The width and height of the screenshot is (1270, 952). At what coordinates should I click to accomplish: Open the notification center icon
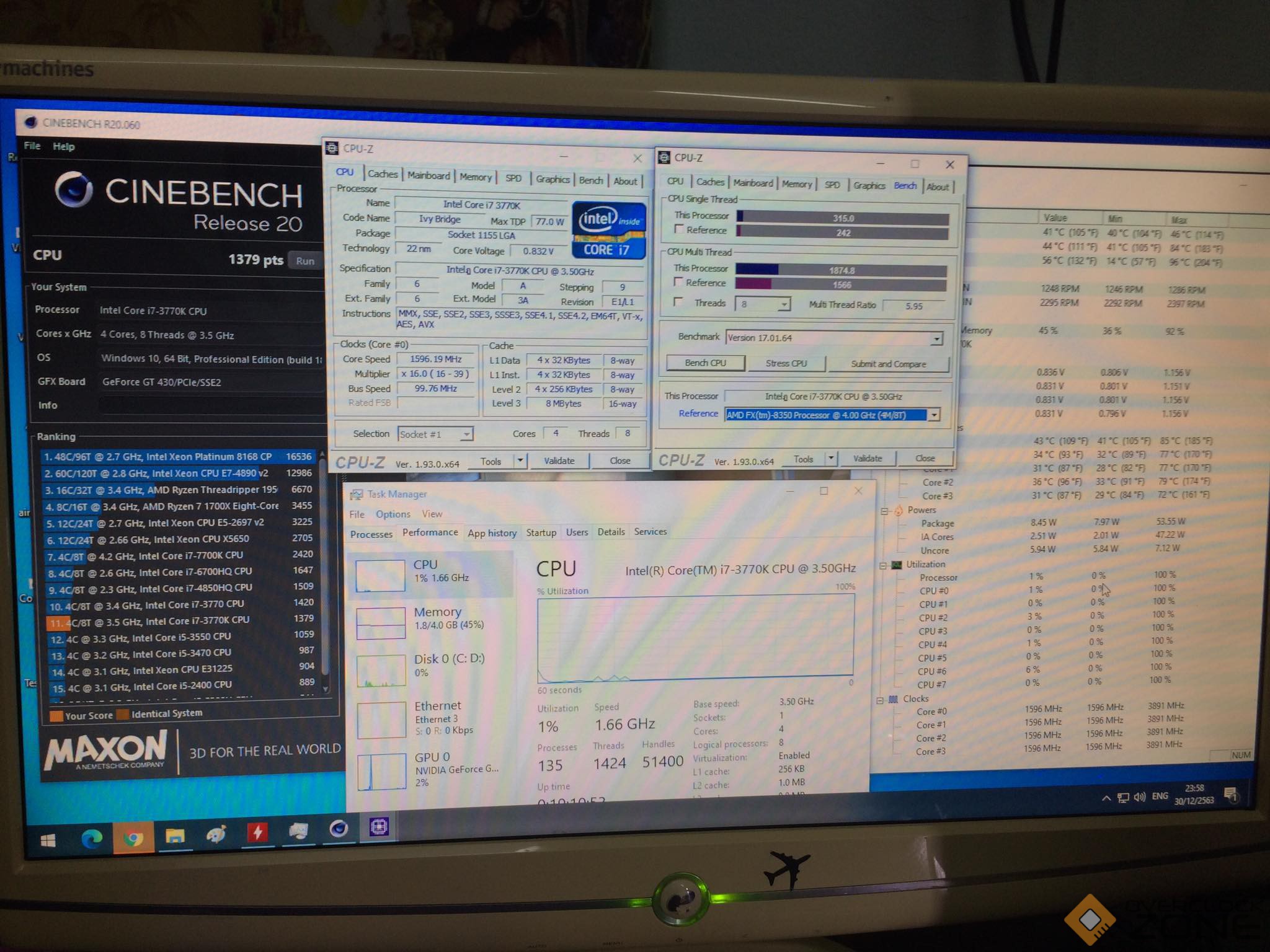[1231, 794]
